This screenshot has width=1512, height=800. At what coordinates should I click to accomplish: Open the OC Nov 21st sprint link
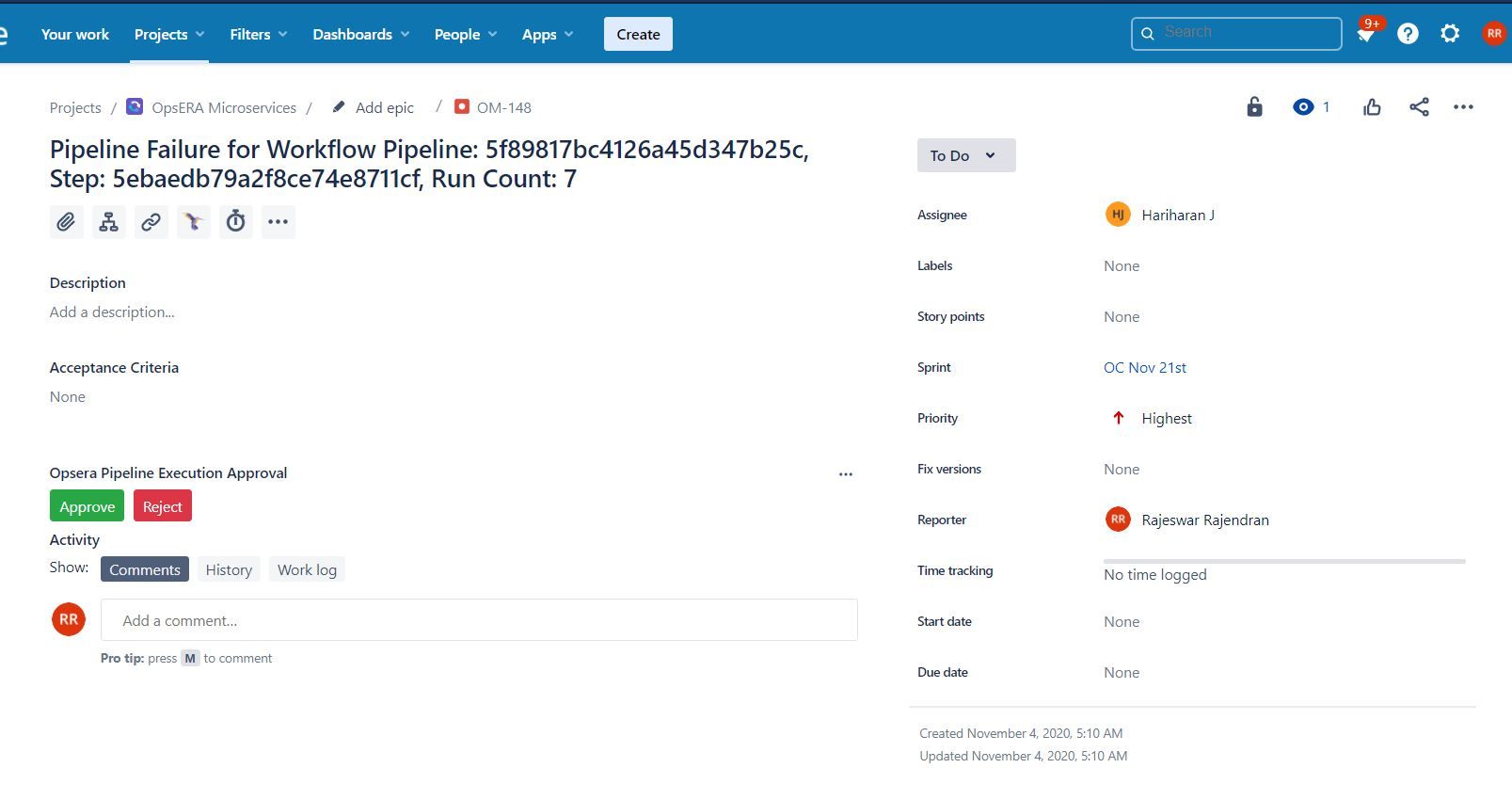[x=1145, y=367]
